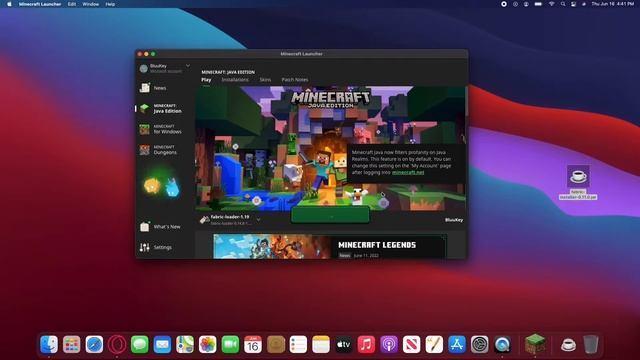Image resolution: width=640 pixels, height=360 pixels.
Task: Open QuickTime Player from the dock
Action: pyautogui.click(x=502, y=344)
